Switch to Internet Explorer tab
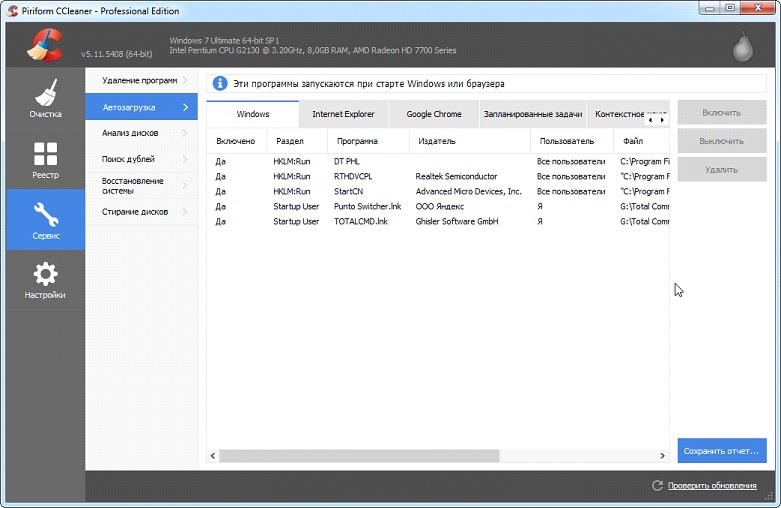The height and width of the screenshot is (508, 781). click(343, 114)
